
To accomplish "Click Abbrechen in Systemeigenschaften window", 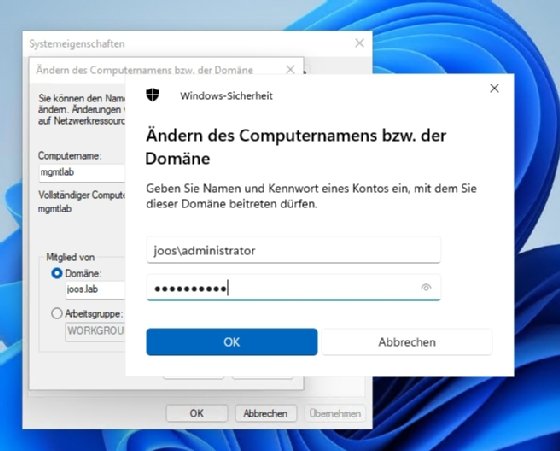I will (265, 413).
